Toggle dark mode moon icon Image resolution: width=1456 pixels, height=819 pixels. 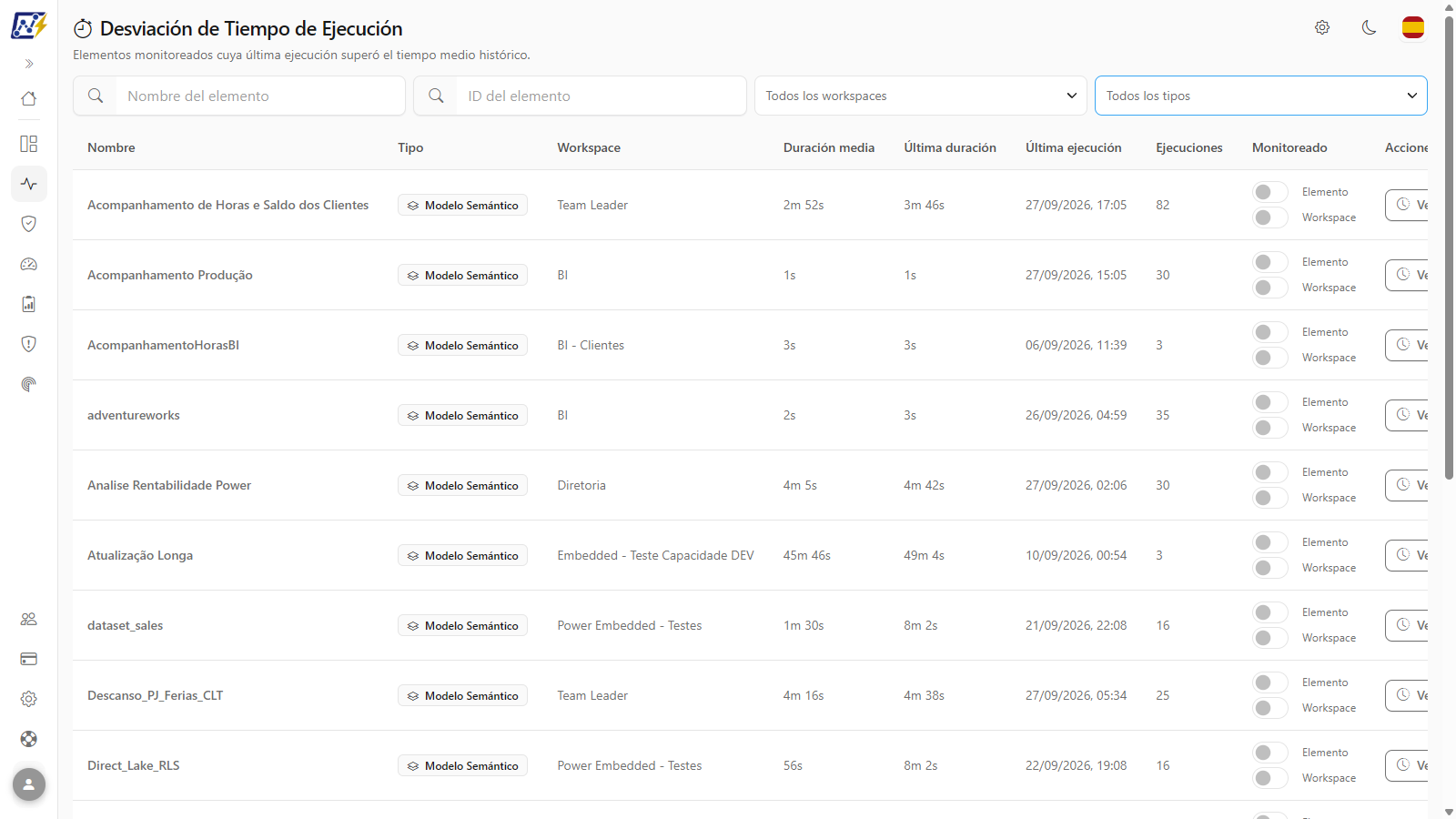coord(1369,27)
